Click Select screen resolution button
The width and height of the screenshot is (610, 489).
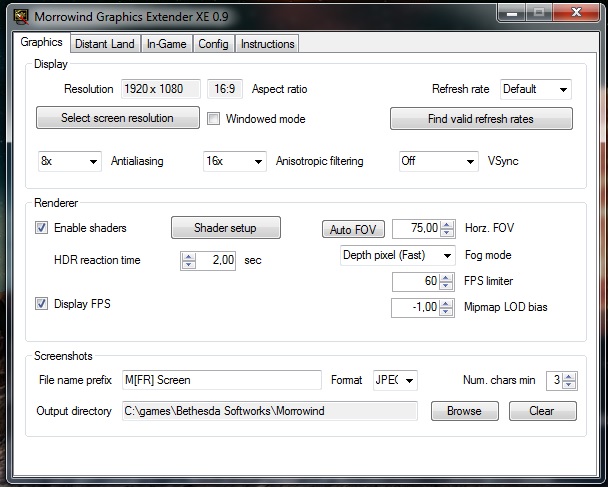click(x=117, y=118)
